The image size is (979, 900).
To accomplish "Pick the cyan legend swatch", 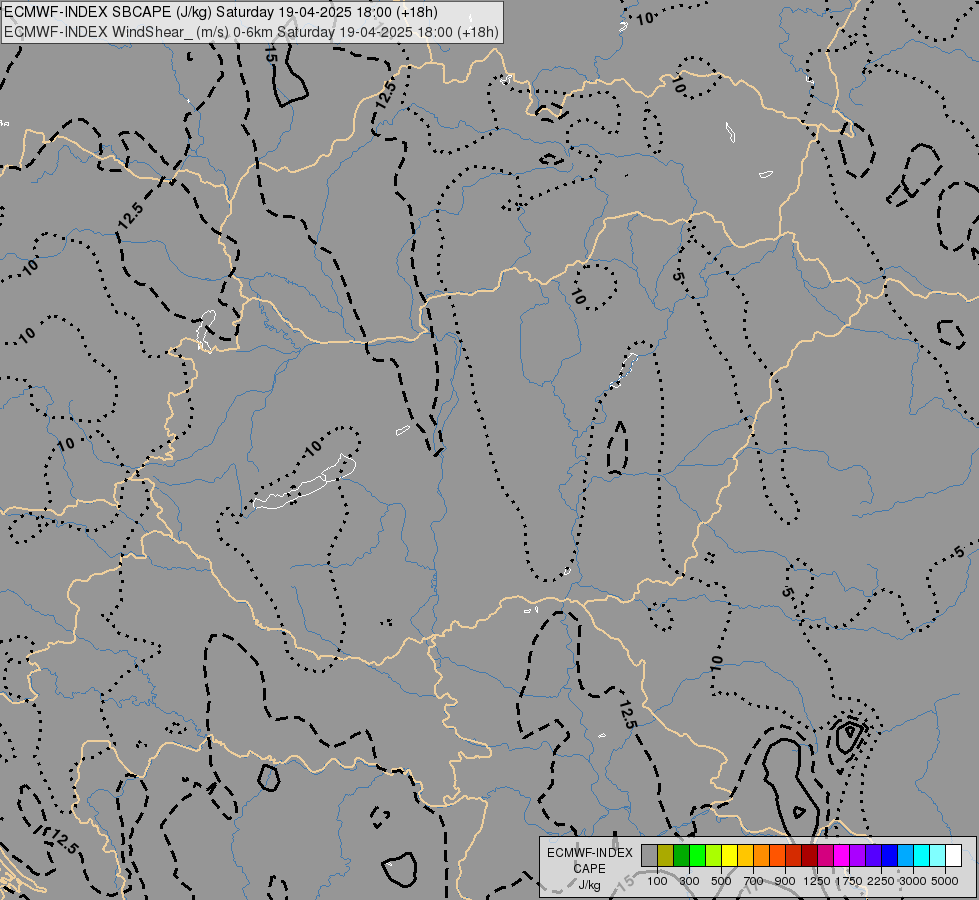I will point(922,856).
